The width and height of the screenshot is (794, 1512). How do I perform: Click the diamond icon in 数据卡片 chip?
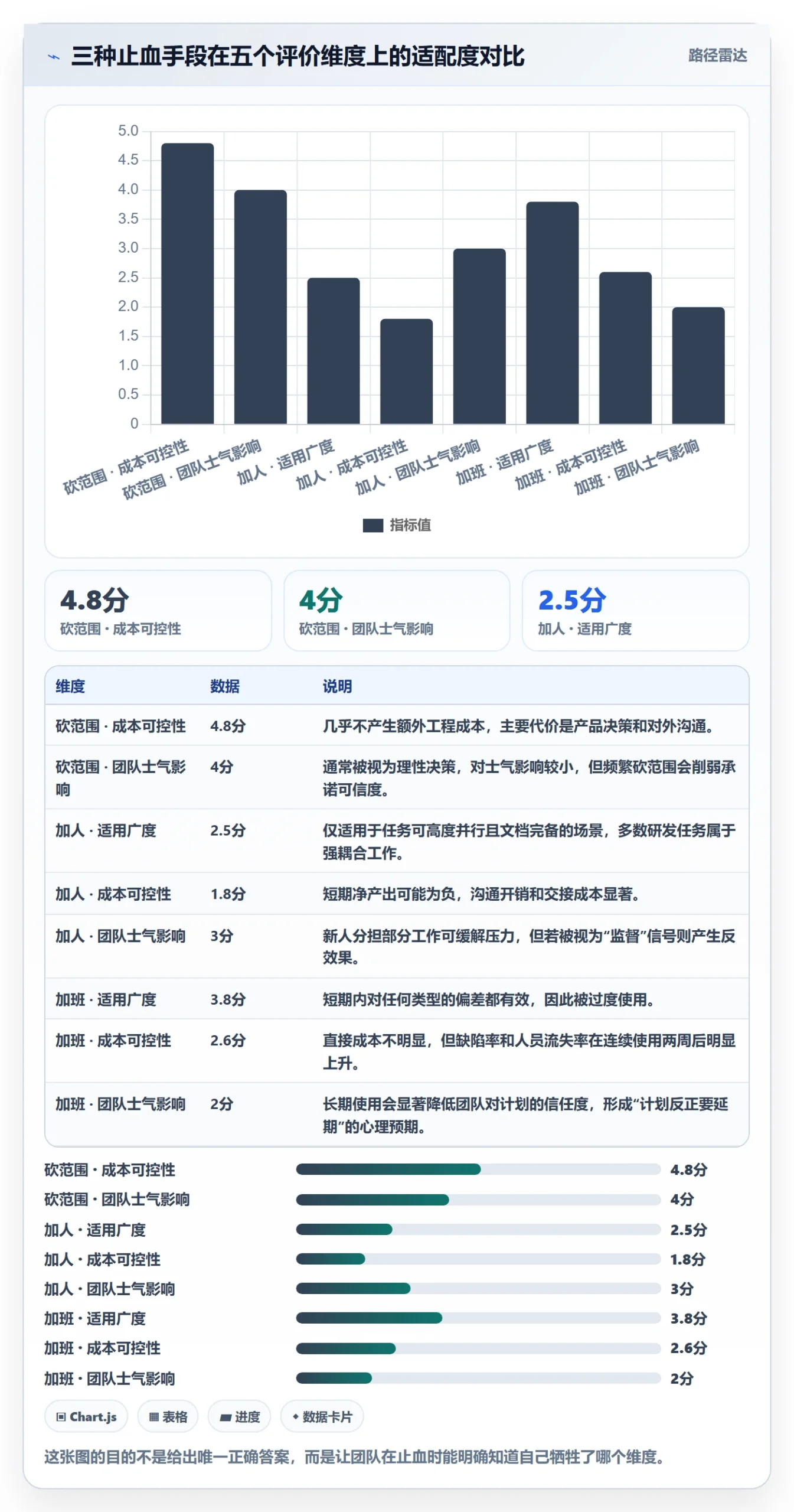pyautogui.click(x=295, y=1417)
